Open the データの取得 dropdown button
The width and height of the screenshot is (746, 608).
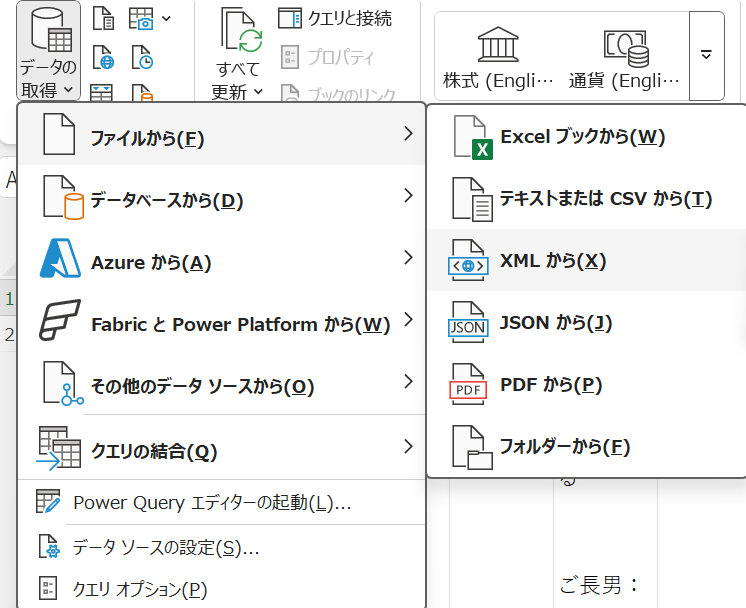click(x=49, y=51)
